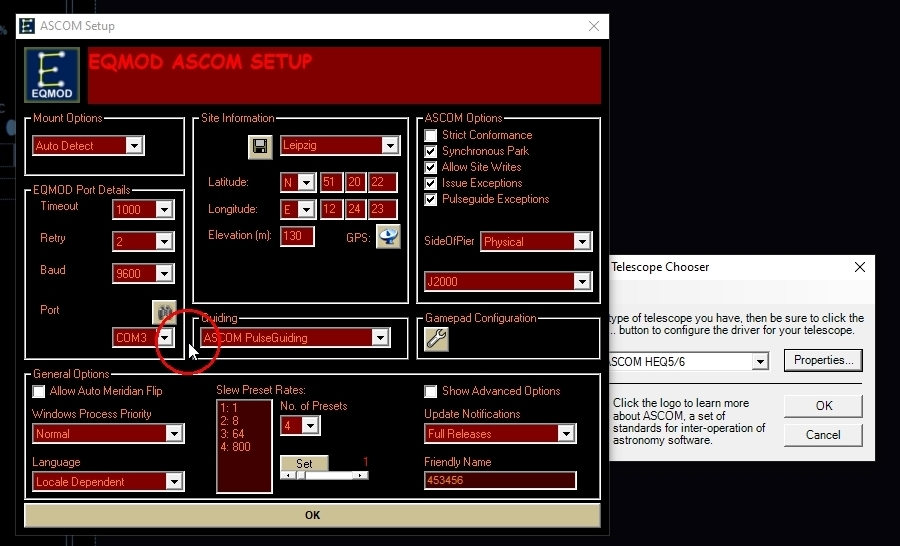Click Set button for slew presets
The image size is (900, 546).
click(x=304, y=463)
